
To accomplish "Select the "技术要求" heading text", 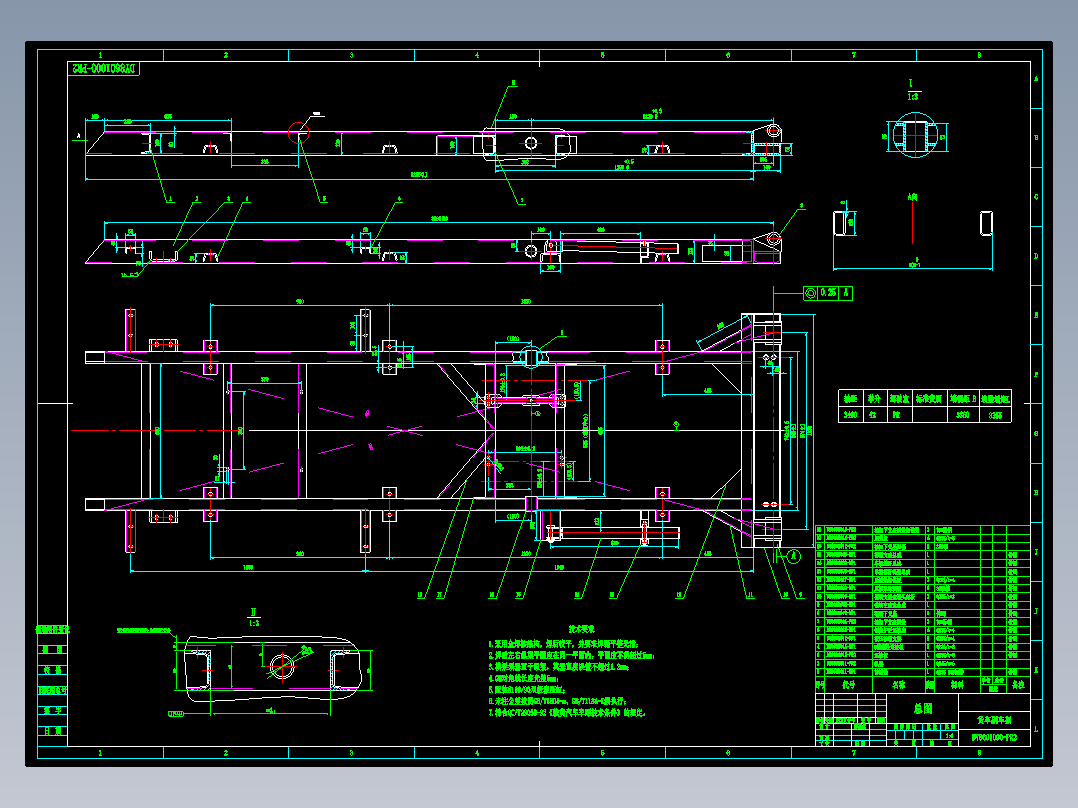I will 582,629.
